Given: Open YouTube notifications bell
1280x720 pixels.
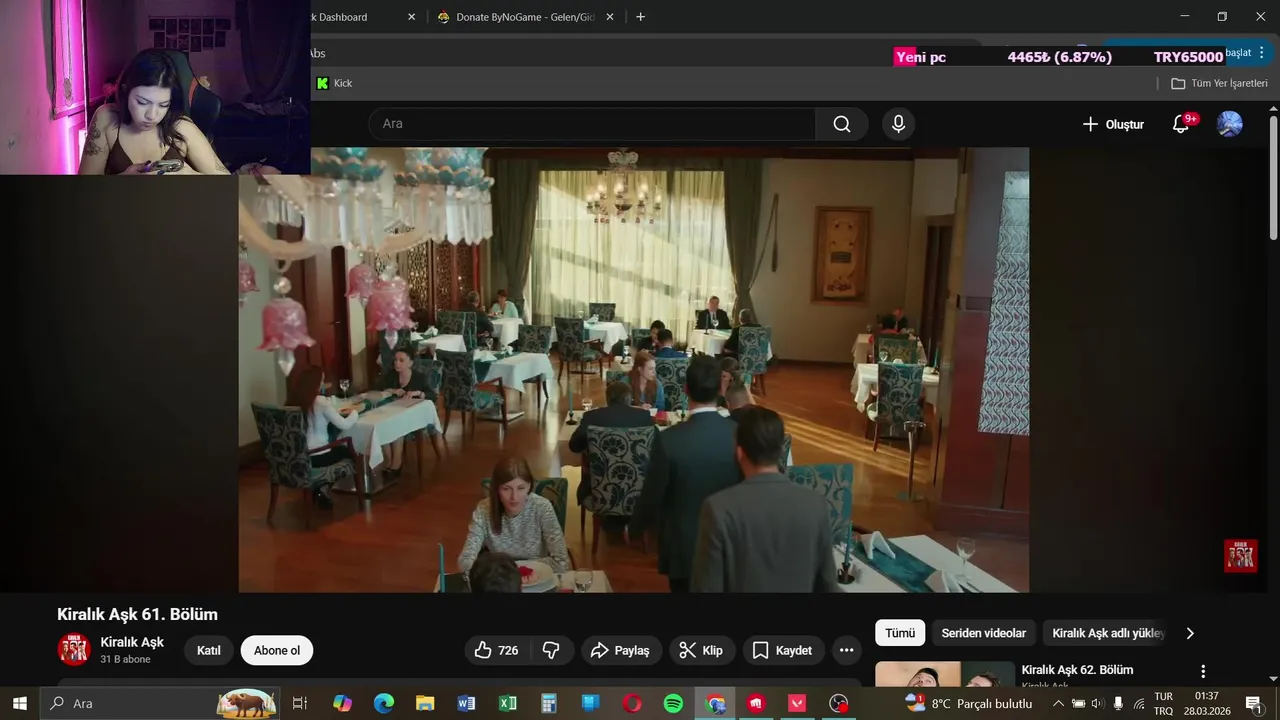Looking at the screenshot, I should 1181,124.
